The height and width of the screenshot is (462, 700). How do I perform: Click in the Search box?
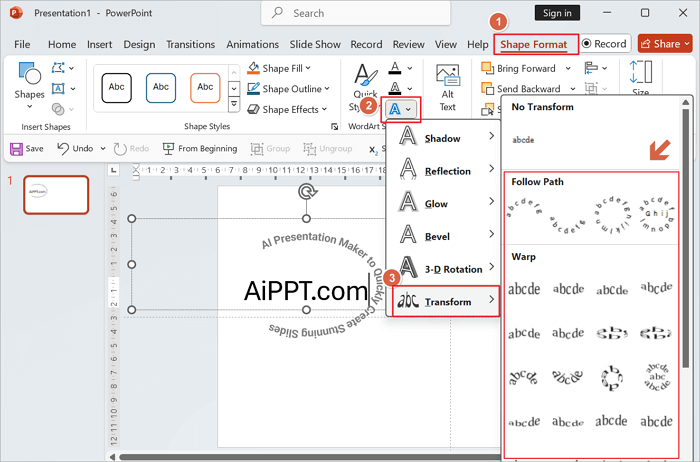click(x=356, y=13)
